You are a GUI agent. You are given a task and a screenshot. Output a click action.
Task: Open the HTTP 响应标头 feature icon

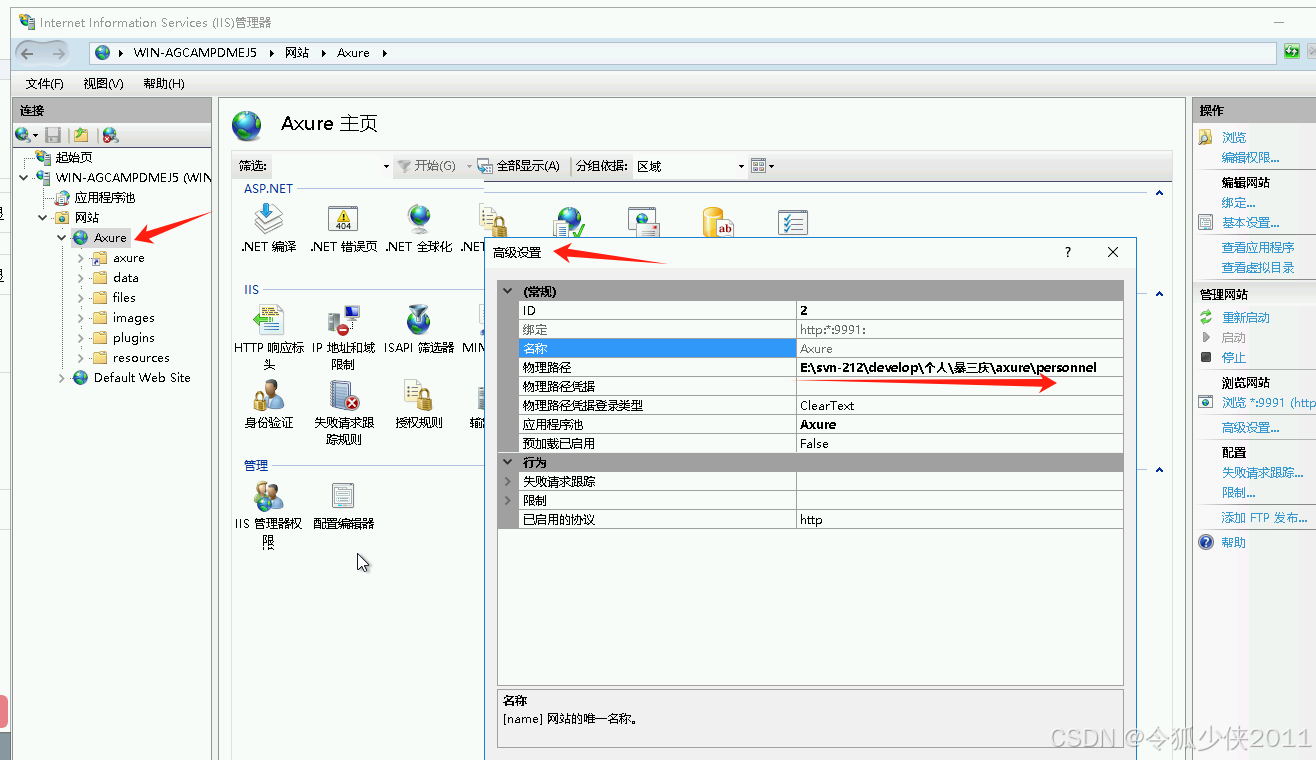tap(268, 321)
